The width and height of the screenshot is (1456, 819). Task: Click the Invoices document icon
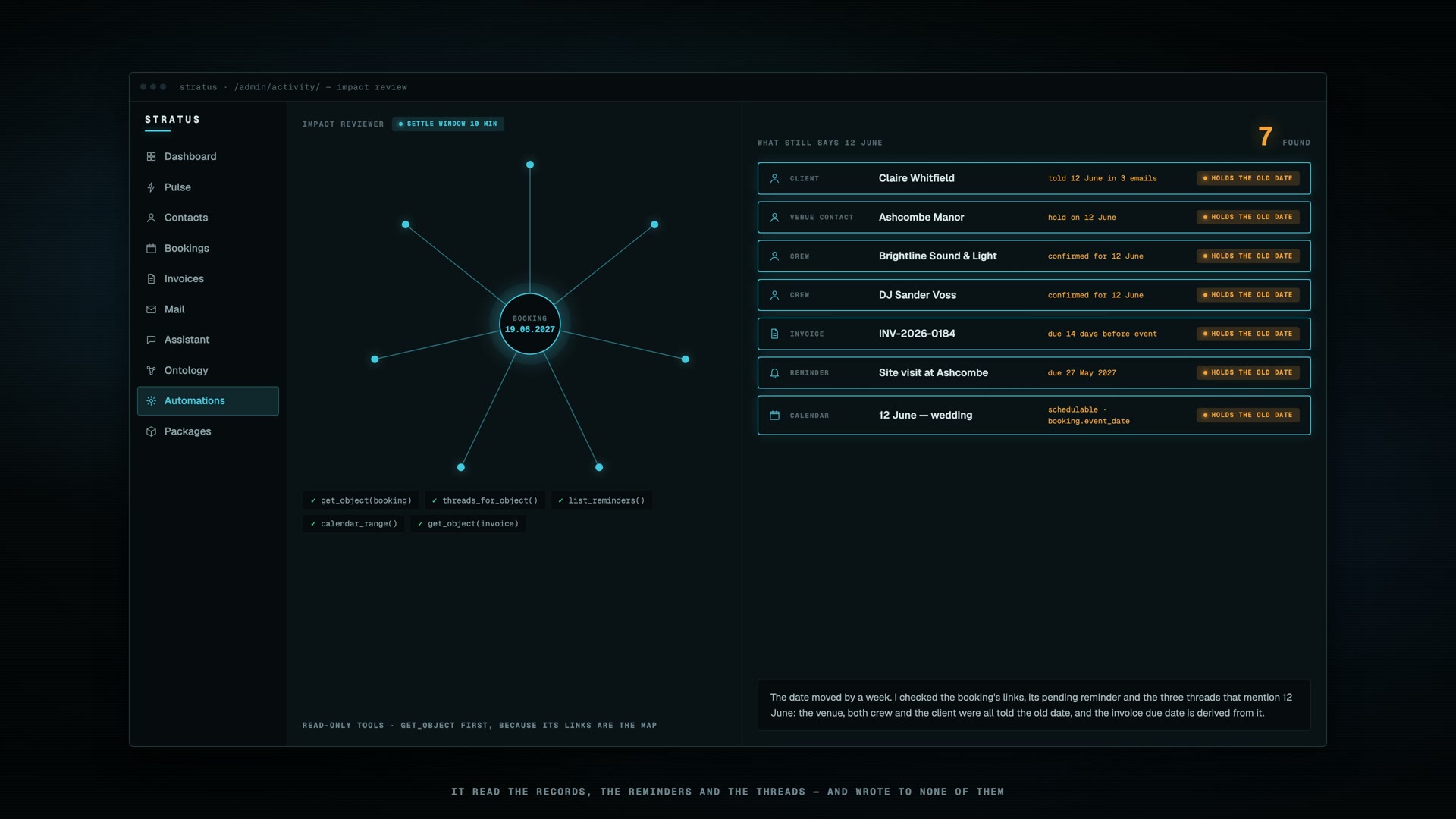[151, 279]
